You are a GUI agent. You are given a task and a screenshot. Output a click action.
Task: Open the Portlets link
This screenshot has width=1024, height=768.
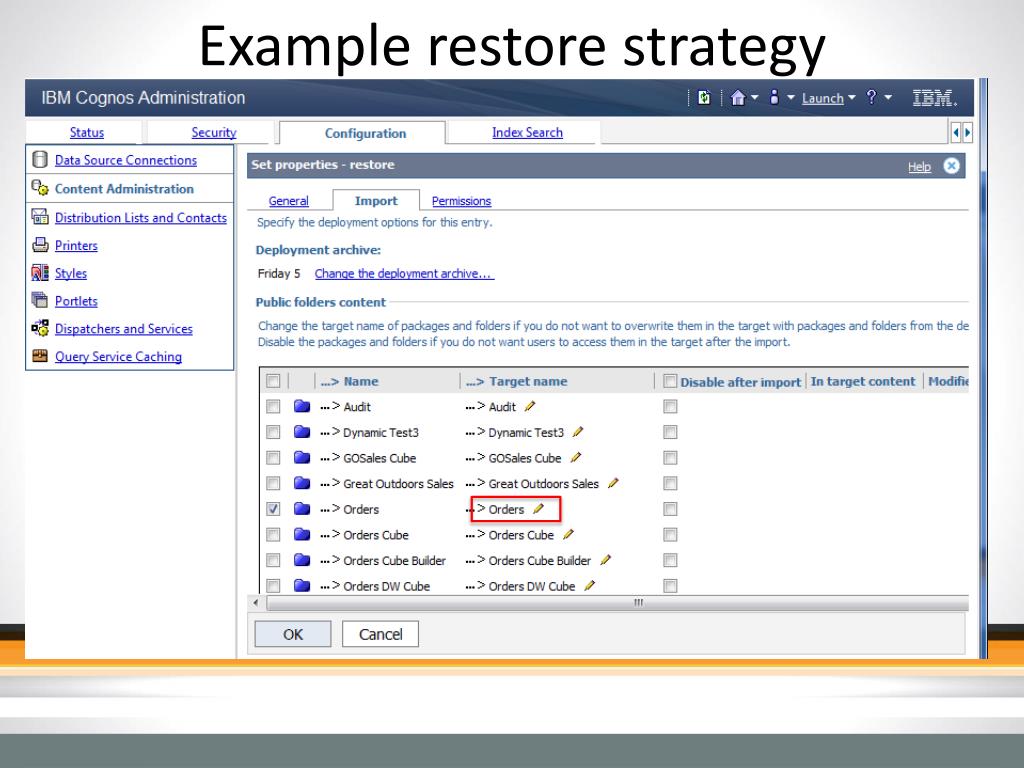pyautogui.click(x=76, y=301)
